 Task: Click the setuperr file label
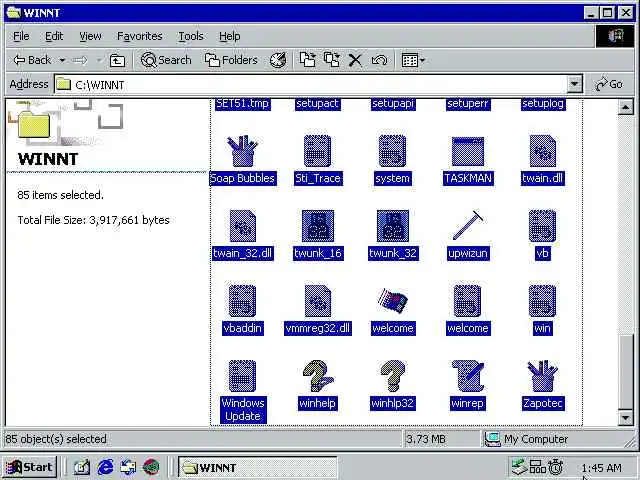coord(468,104)
